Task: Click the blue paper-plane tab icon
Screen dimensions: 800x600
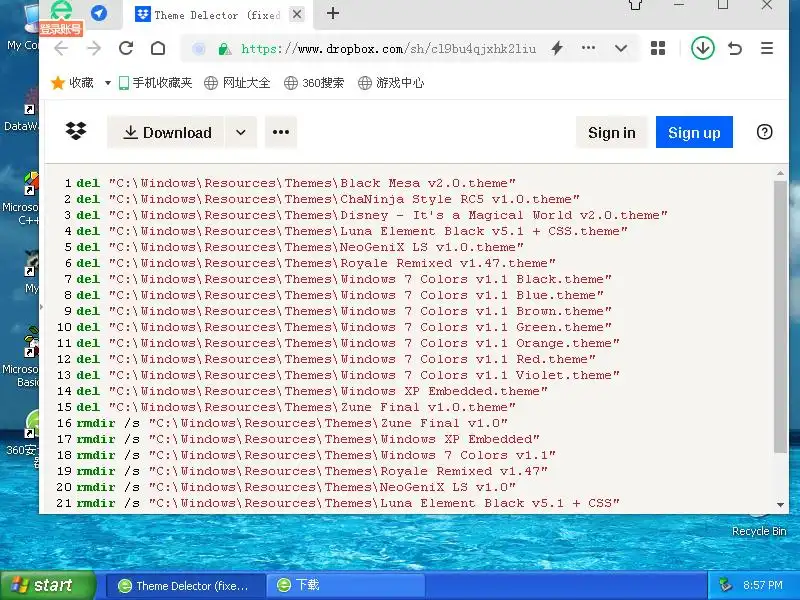Action: click(x=99, y=13)
